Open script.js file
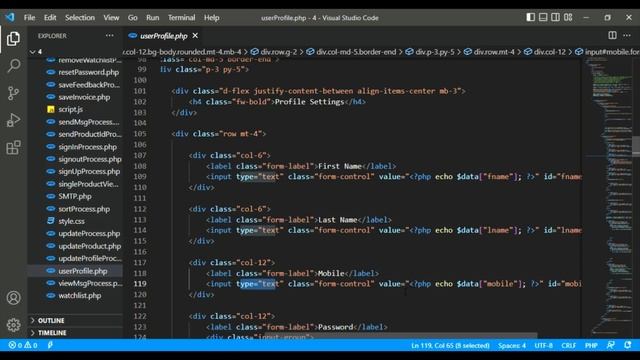640x360 pixels. click(70, 109)
